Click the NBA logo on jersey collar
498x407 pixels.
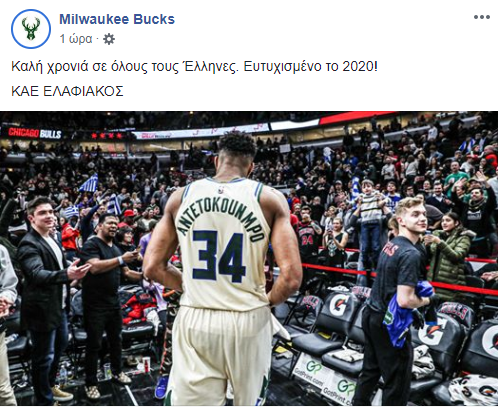point(221,190)
